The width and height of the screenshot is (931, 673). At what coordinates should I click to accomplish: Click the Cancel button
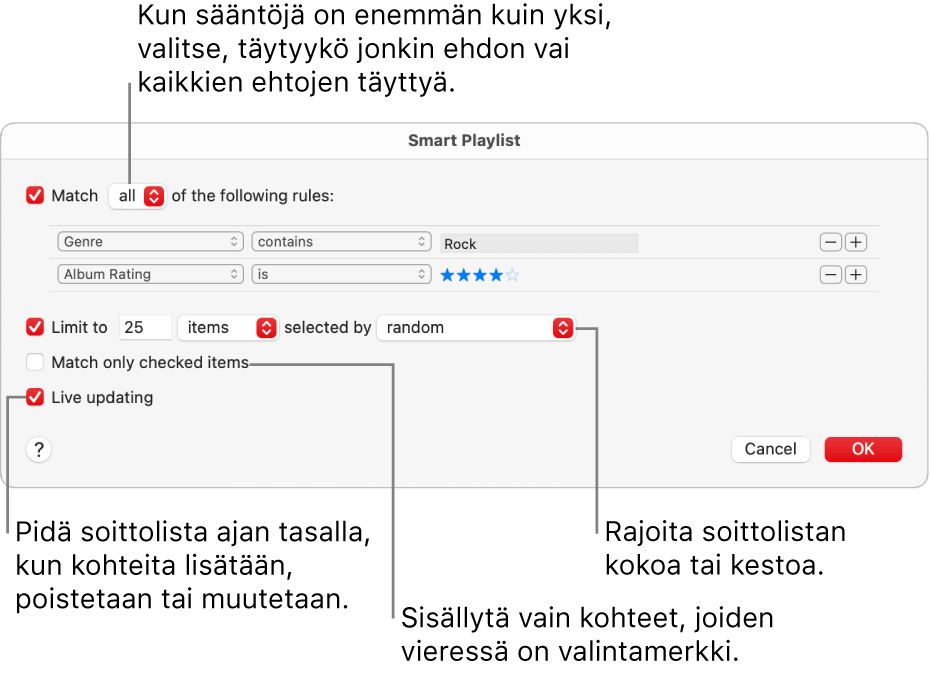click(771, 449)
